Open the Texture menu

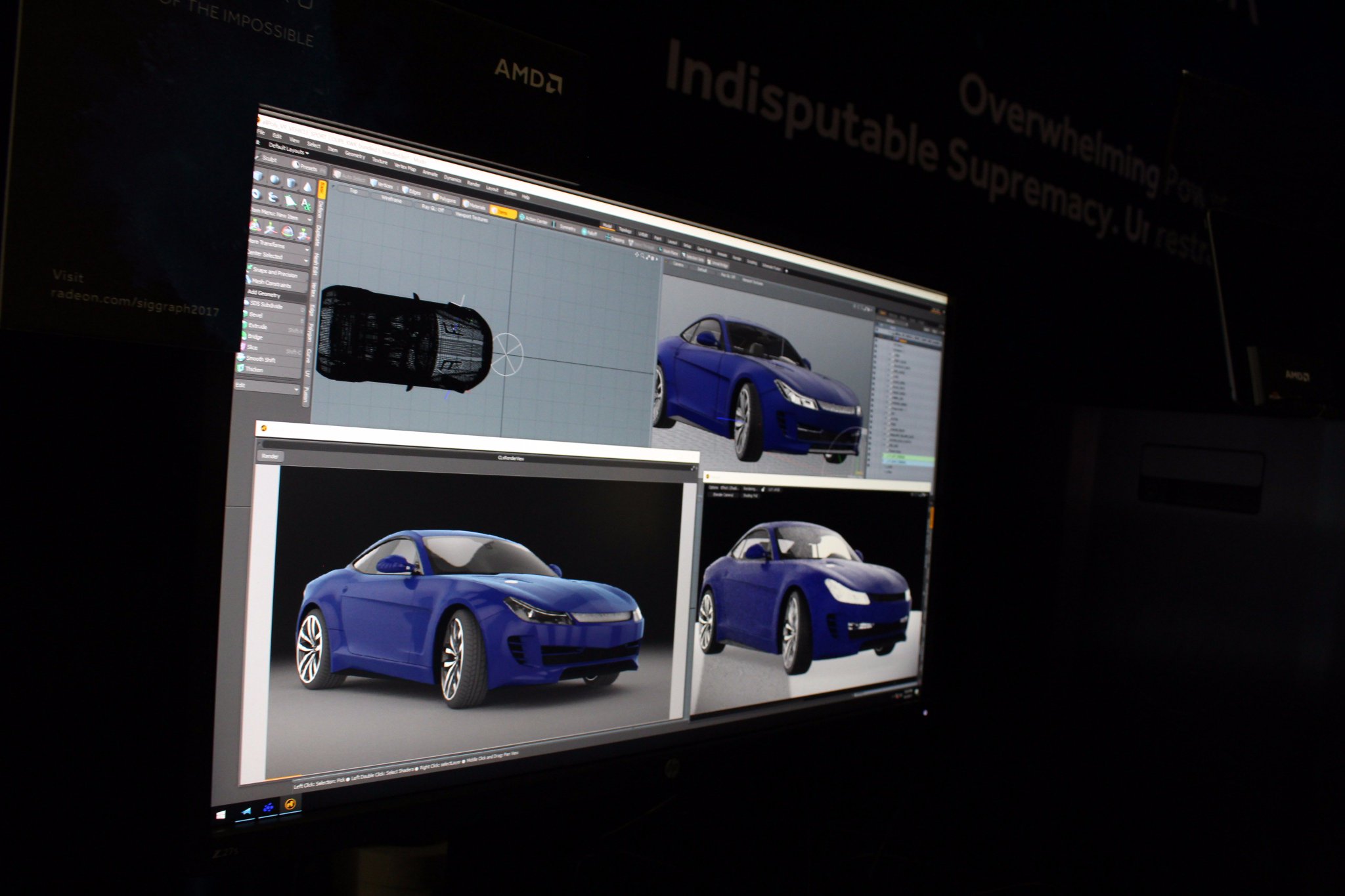pyautogui.click(x=380, y=161)
